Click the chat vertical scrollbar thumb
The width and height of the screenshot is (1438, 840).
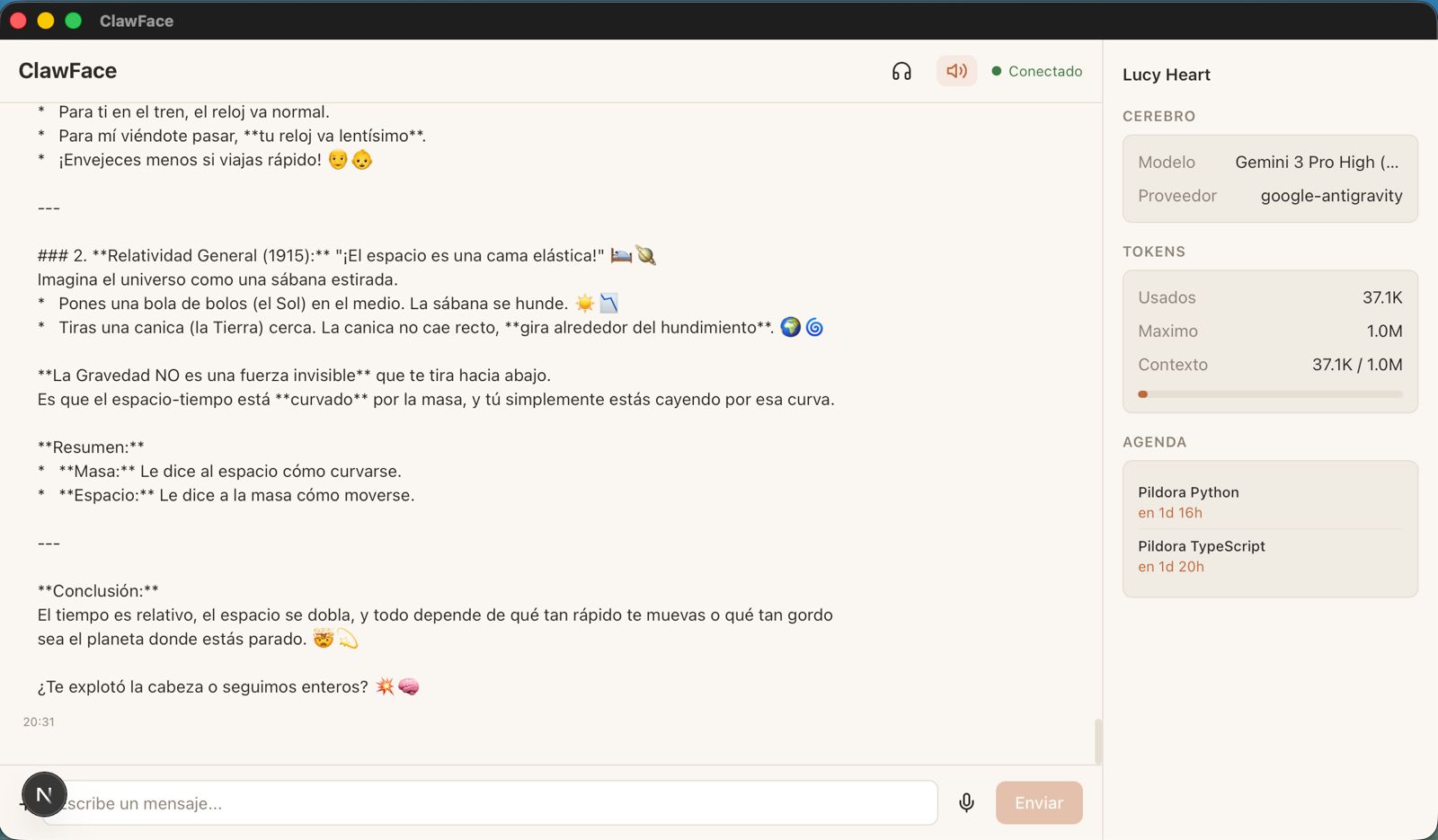point(1097,741)
